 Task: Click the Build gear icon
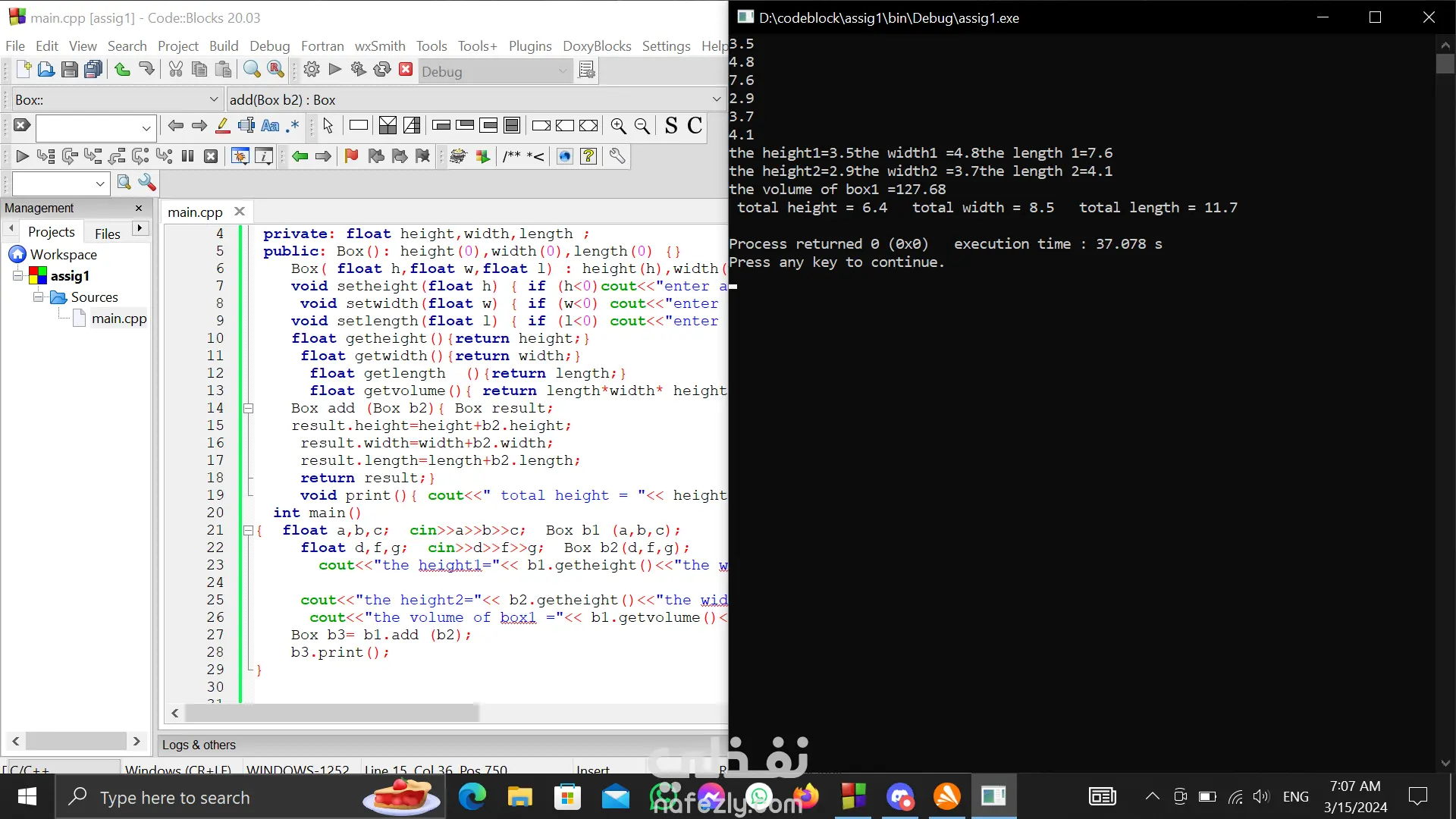click(311, 70)
